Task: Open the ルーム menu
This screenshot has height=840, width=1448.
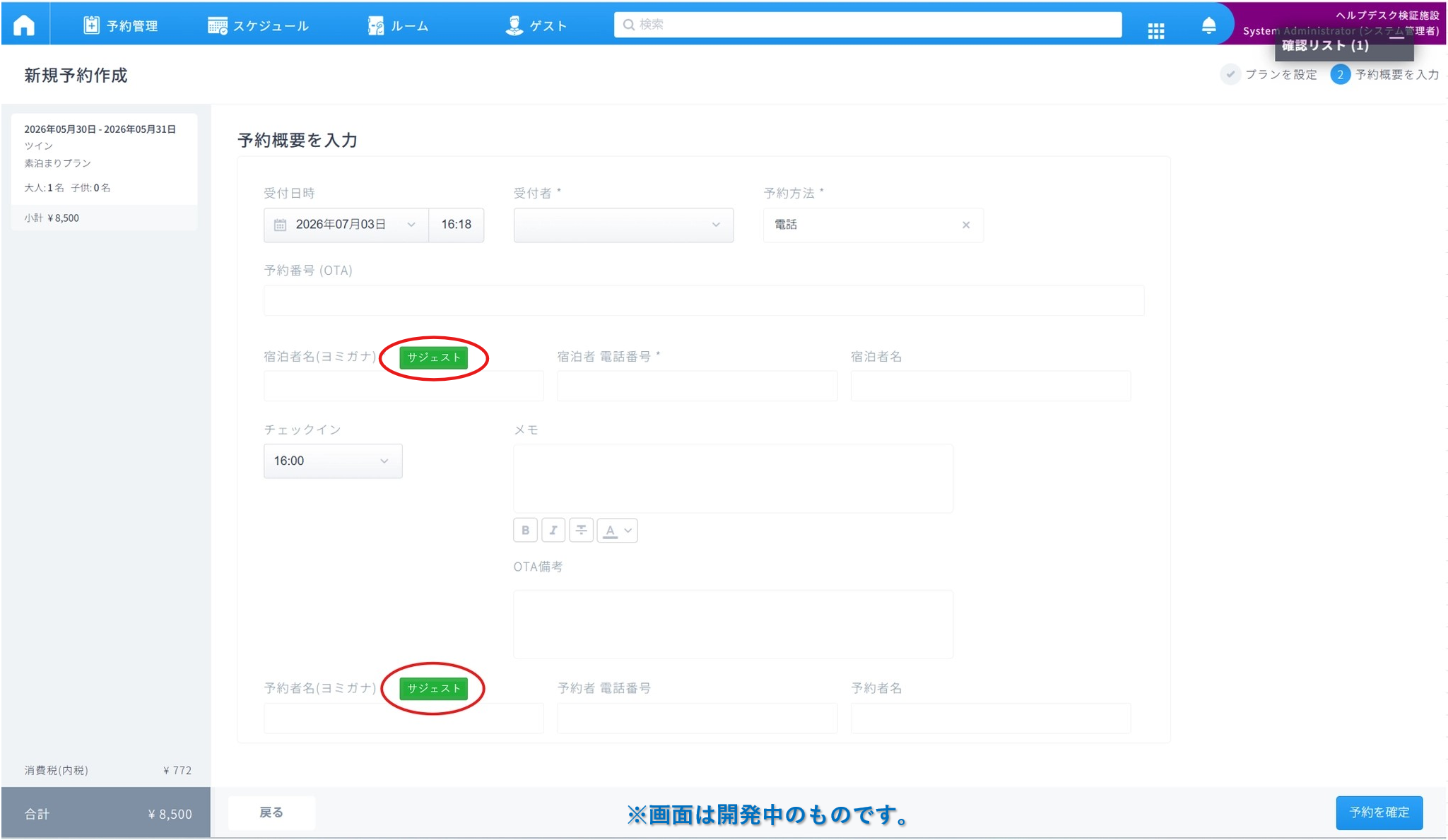Action: tap(399, 26)
